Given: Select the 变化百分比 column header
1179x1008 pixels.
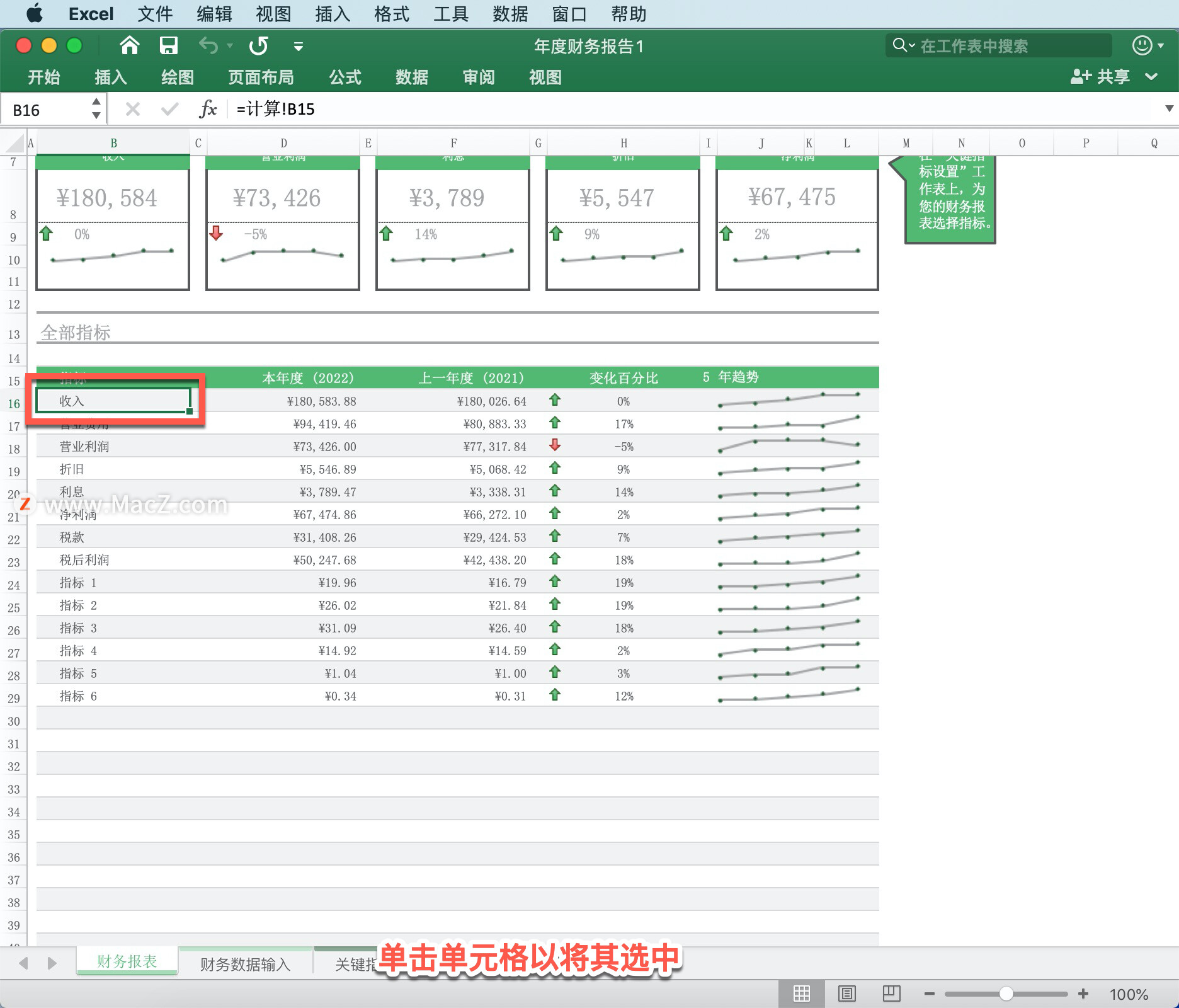Looking at the screenshot, I should 624,377.
